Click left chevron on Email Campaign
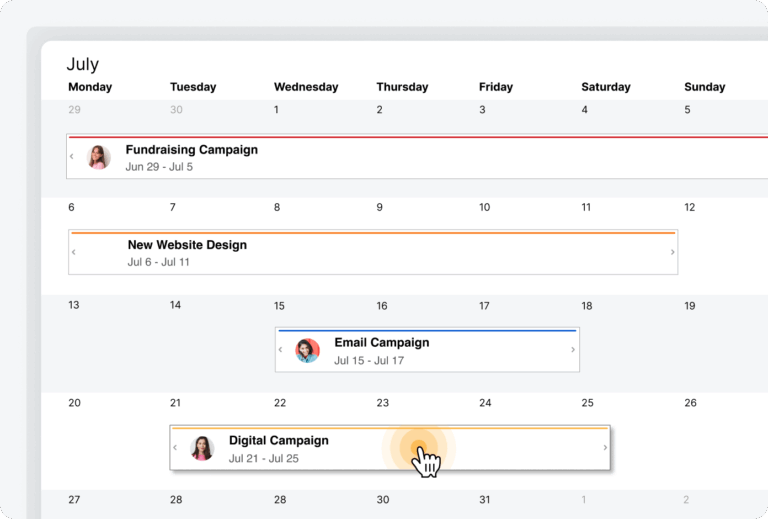768x519 pixels. point(280,350)
